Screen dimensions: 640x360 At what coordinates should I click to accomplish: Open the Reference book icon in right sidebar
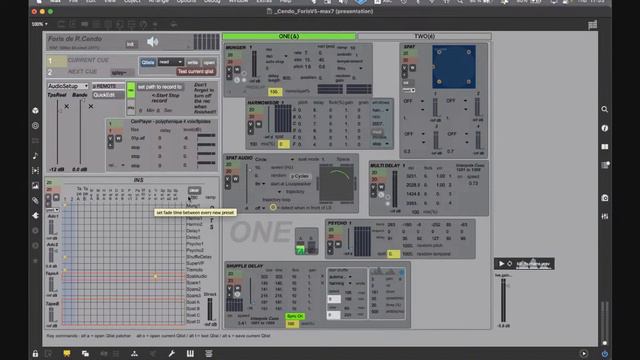(604, 147)
